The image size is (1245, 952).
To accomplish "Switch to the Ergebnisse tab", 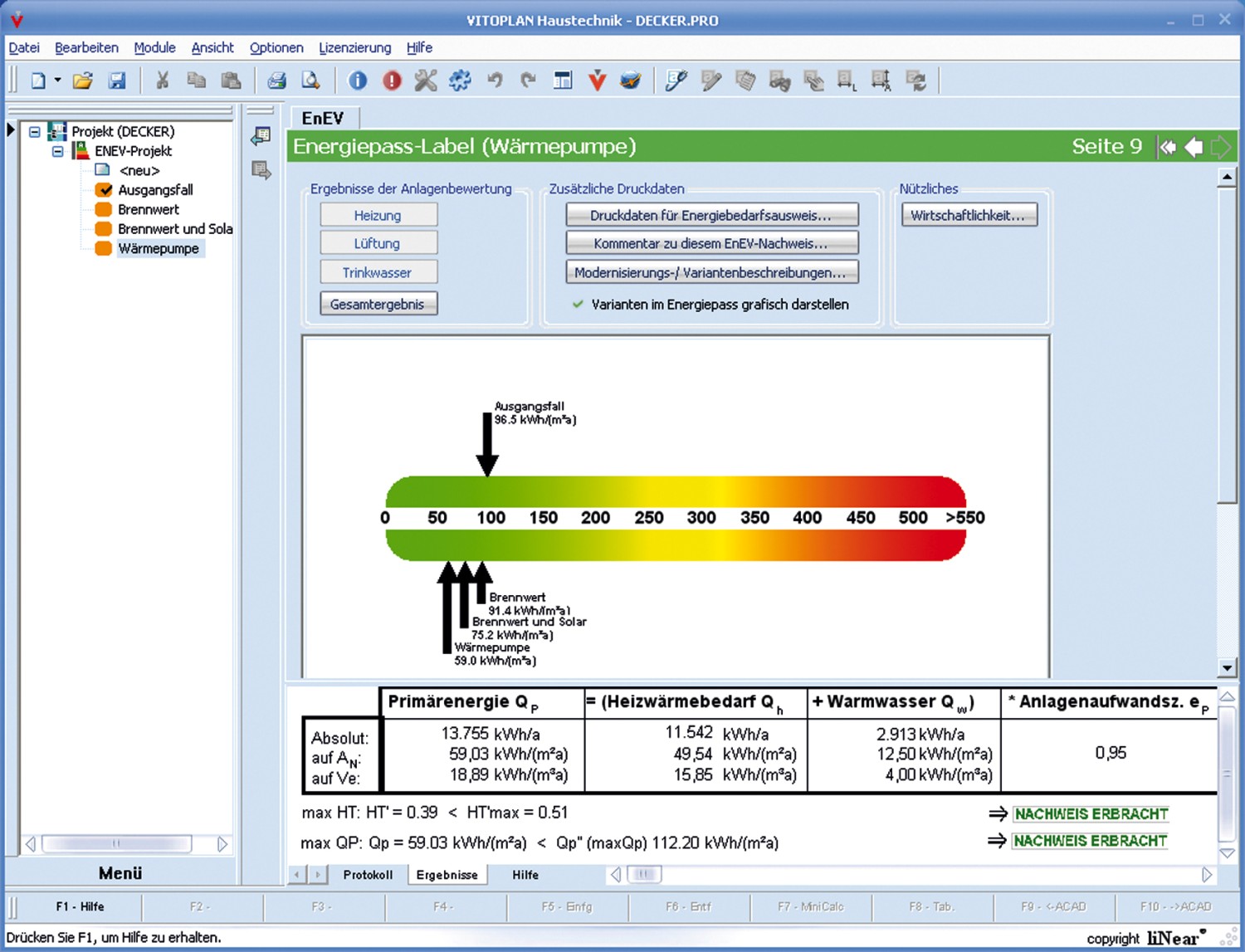I will [447, 875].
